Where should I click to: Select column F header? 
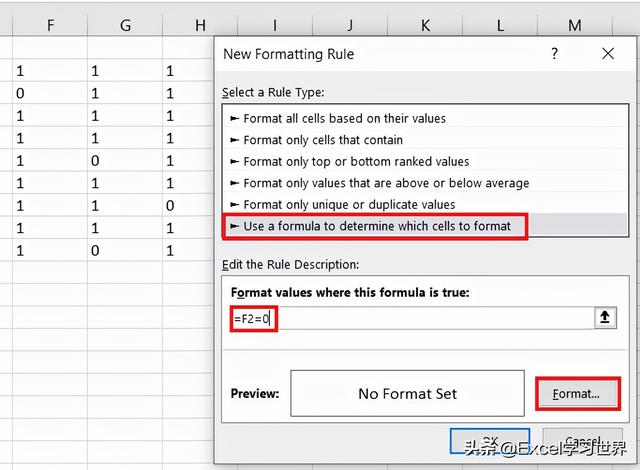(50, 25)
